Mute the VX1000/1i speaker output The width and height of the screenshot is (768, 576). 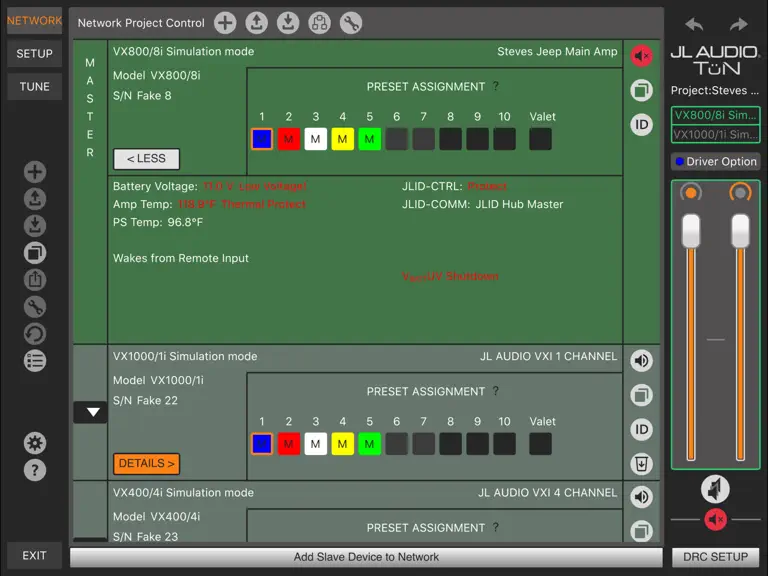(x=641, y=361)
